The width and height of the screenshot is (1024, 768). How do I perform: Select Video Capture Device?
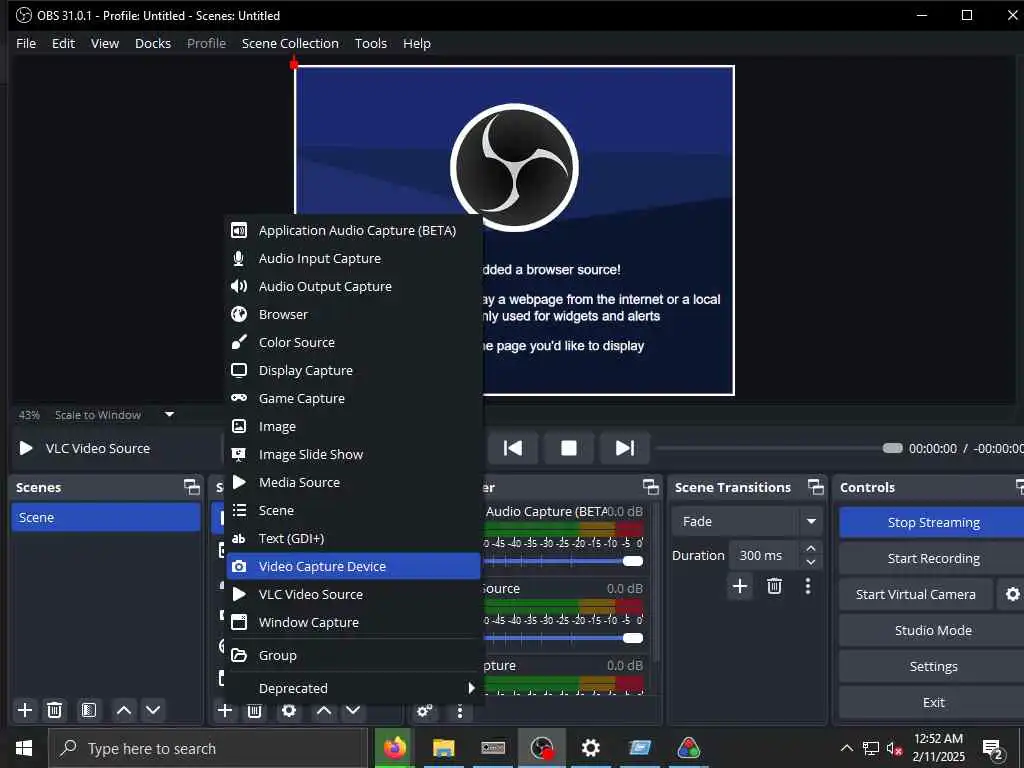point(353,566)
